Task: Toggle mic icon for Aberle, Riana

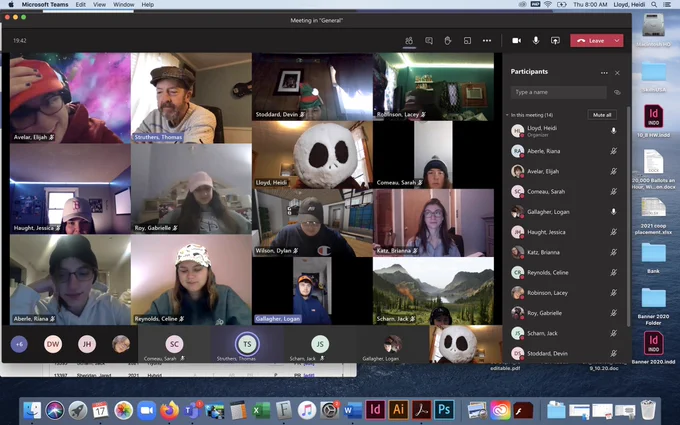Action: 613,151
